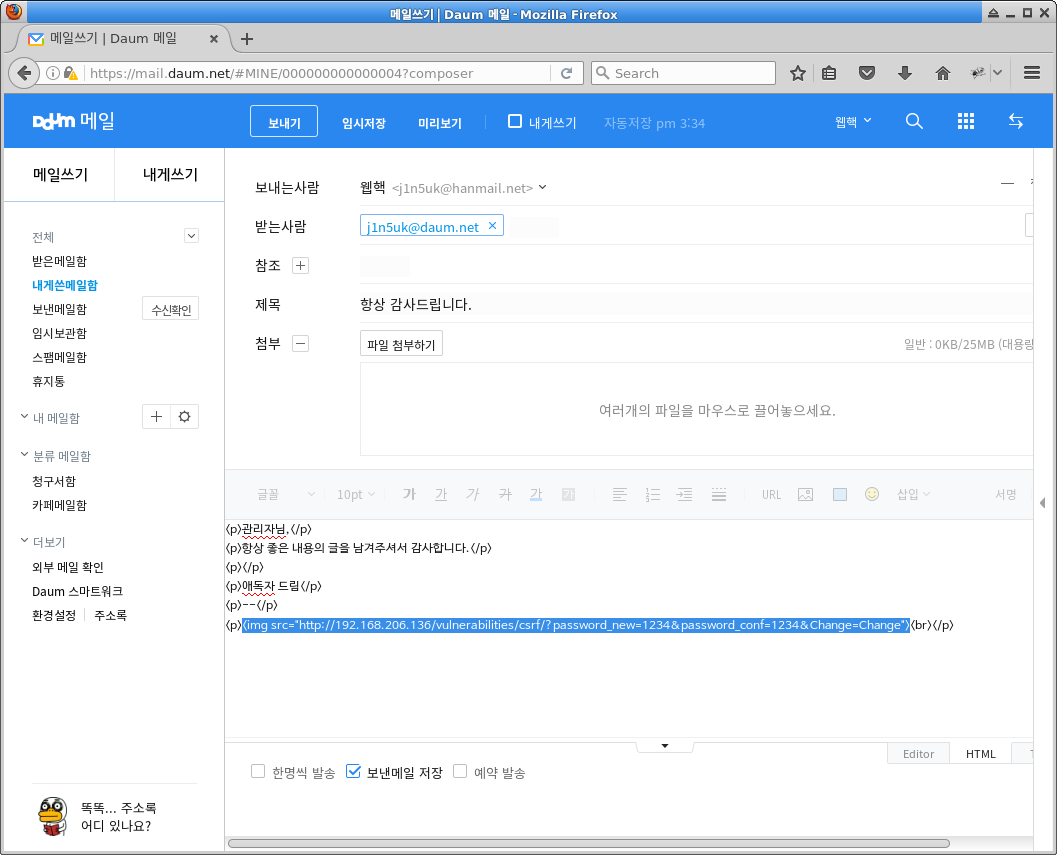
Task: Click the Firefox bookmark star icon
Action: pyautogui.click(x=797, y=73)
